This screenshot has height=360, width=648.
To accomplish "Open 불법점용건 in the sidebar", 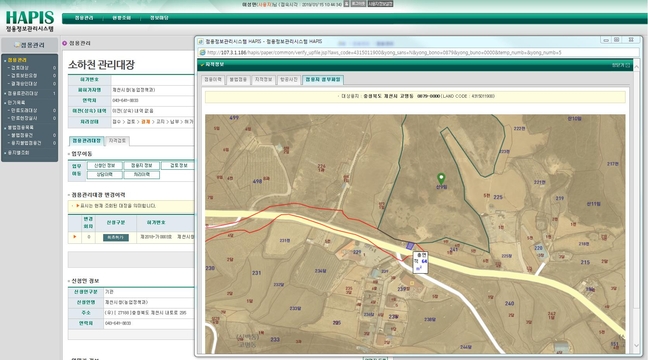I will point(21,135).
